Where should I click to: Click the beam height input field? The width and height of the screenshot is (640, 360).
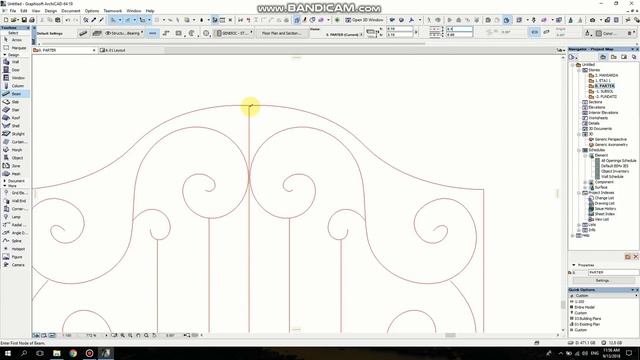tap(399, 29)
